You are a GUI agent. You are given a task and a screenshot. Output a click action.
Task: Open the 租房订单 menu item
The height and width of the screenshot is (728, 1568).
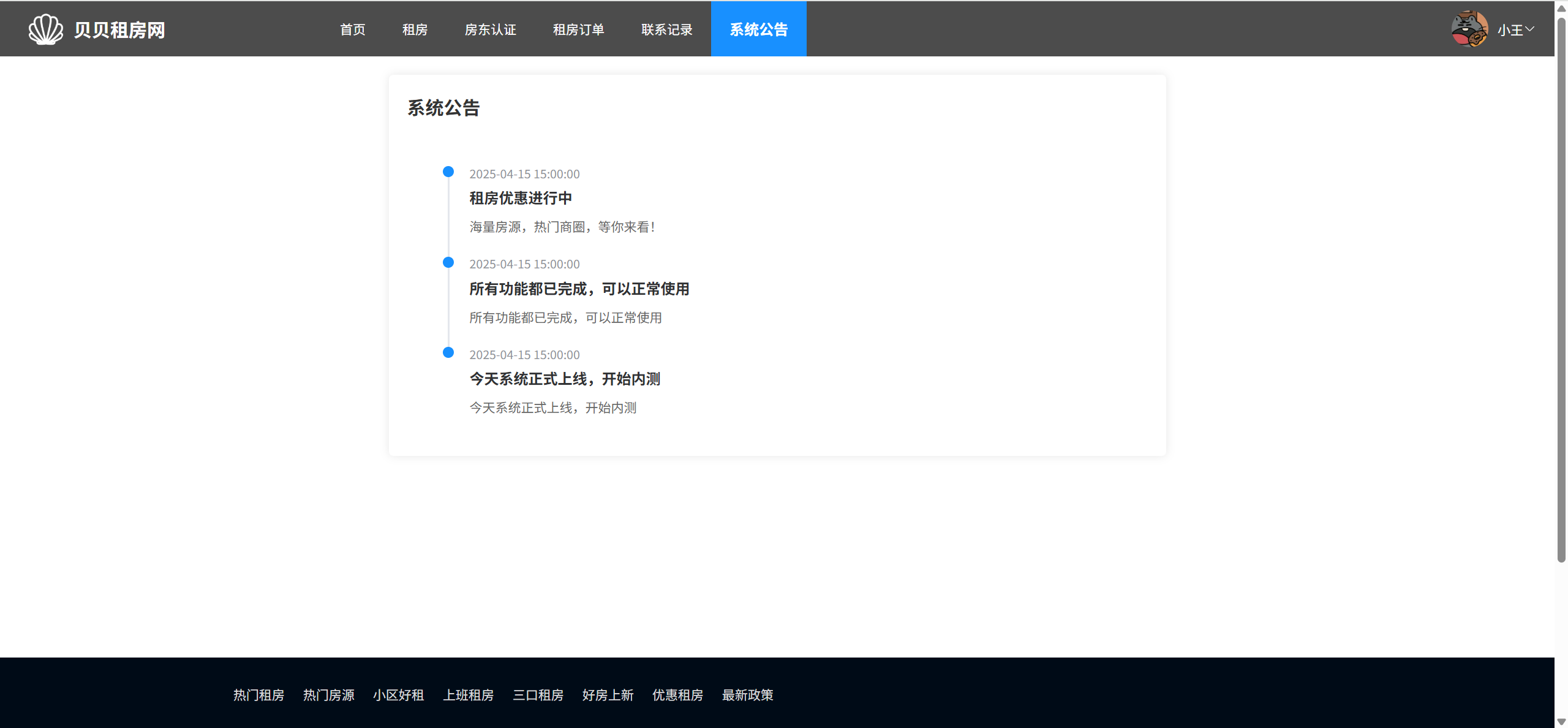click(578, 29)
